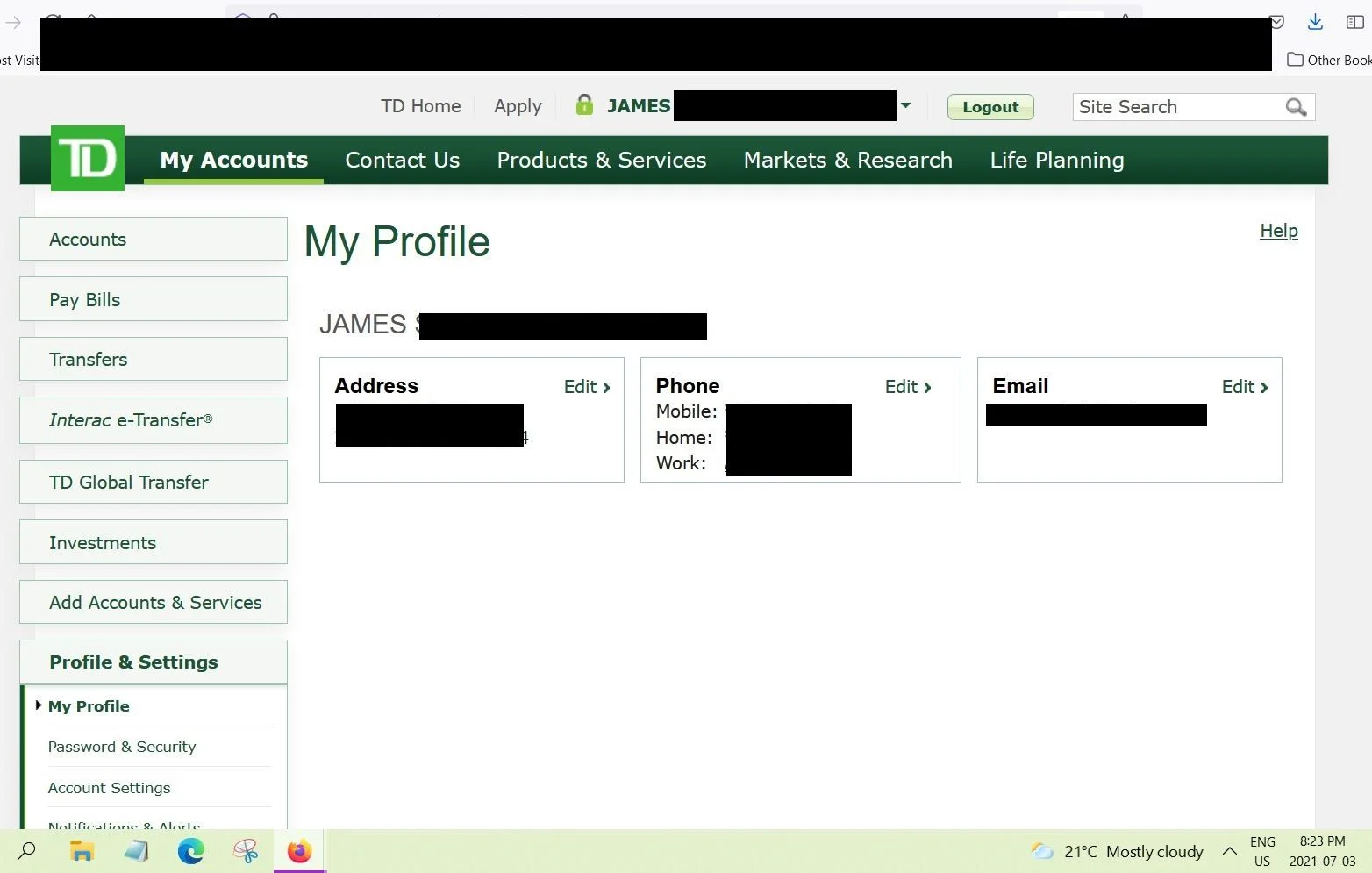Click the TD logo

[x=88, y=158]
